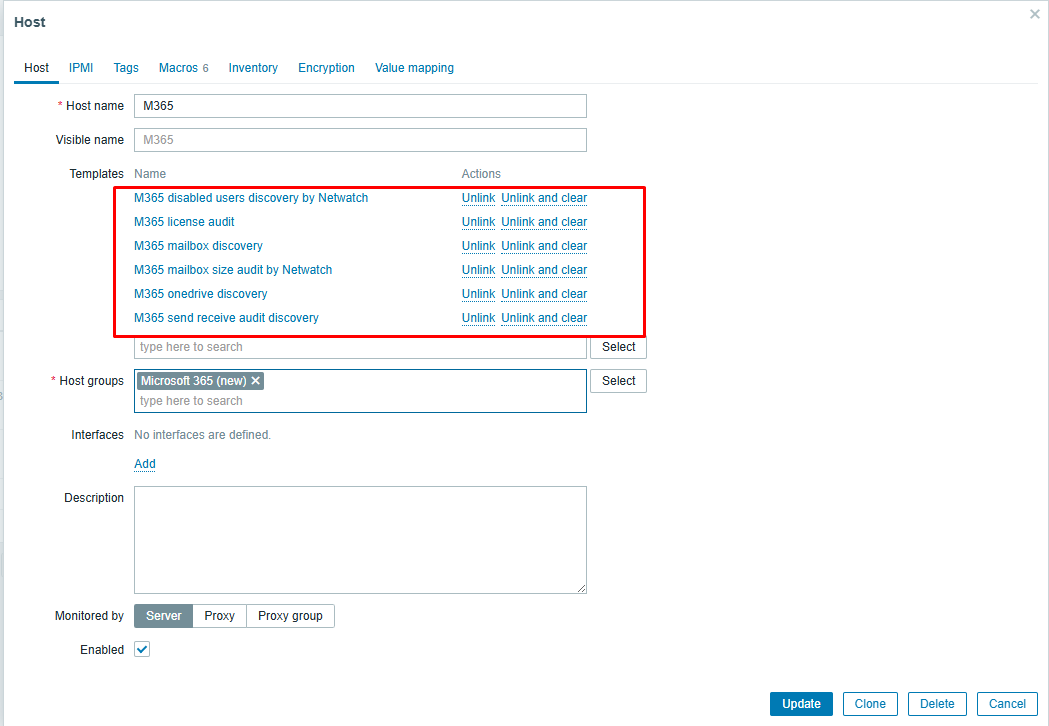1049x726 pixels.
Task: Click the Update button
Action: click(x=801, y=704)
